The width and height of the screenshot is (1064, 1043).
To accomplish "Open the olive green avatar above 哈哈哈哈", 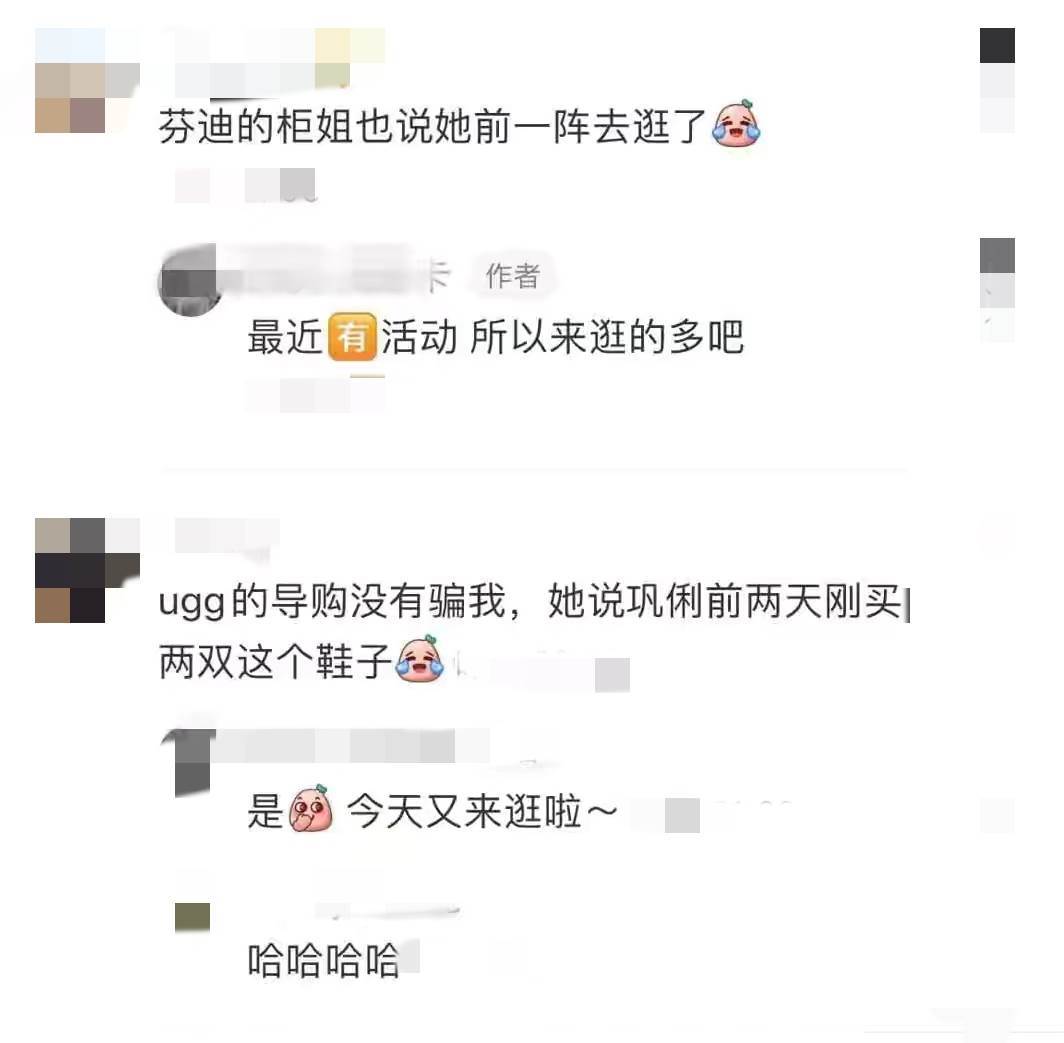I will point(192,917).
